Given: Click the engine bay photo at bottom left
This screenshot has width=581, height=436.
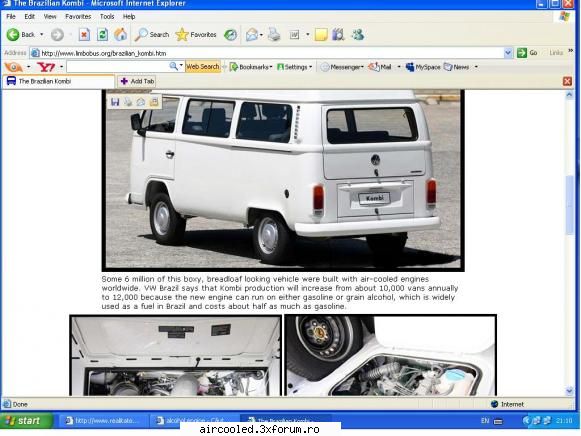Looking at the screenshot, I should click(176, 355).
